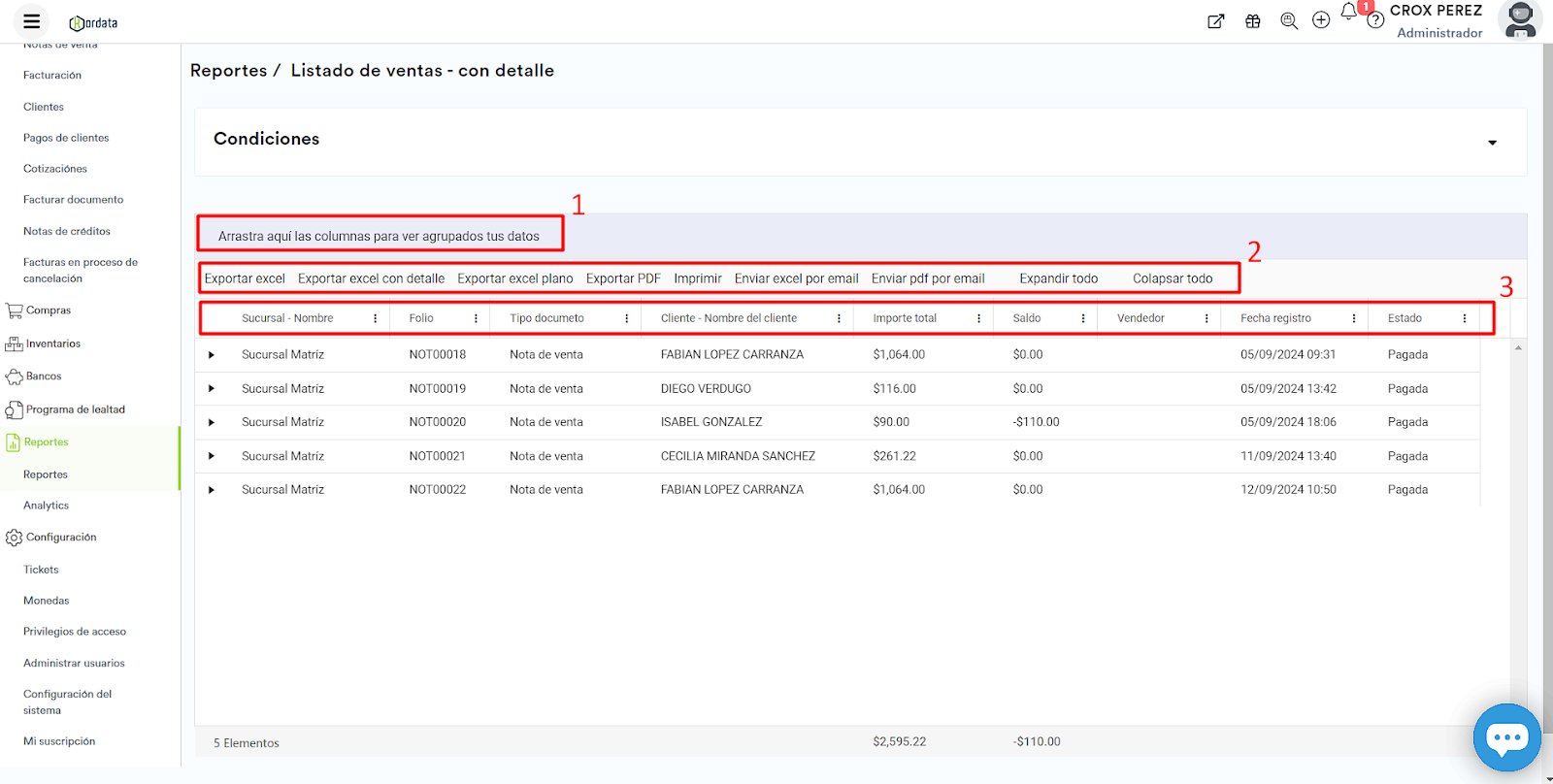Open the chat support bubble
This screenshot has width=1553, height=784.
[1506, 737]
